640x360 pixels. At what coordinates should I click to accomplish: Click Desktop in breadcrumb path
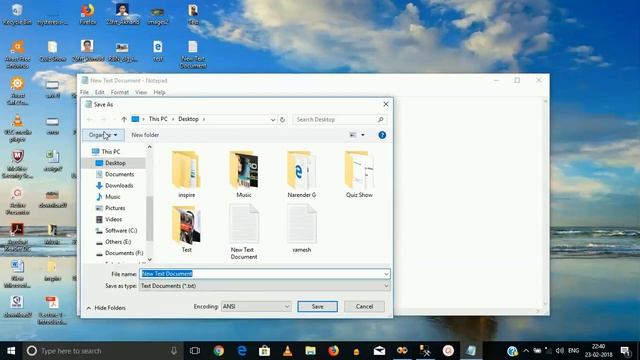click(188, 119)
